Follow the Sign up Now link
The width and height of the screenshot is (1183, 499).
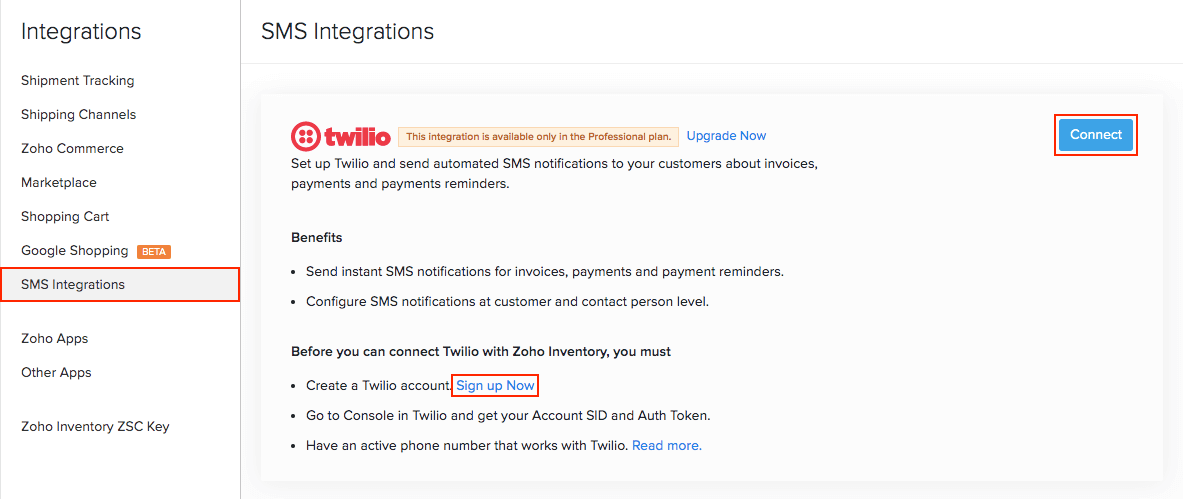[x=495, y=386]
